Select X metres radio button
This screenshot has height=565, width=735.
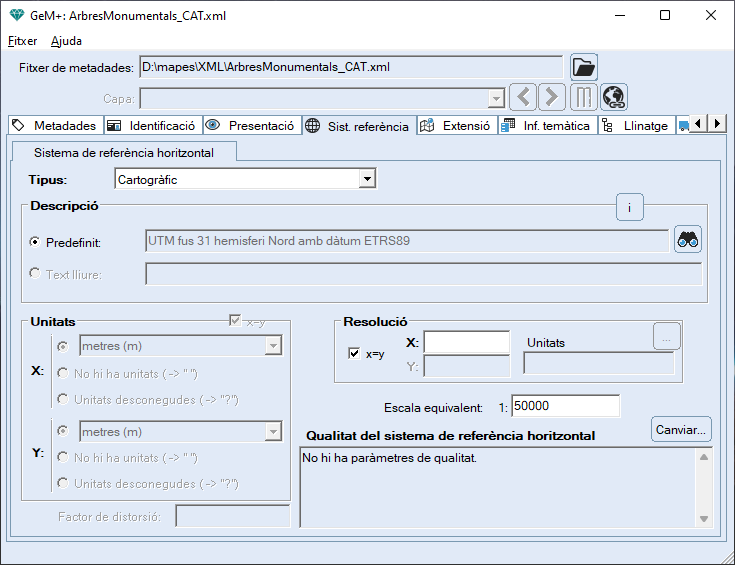click(x=63, y=347)
